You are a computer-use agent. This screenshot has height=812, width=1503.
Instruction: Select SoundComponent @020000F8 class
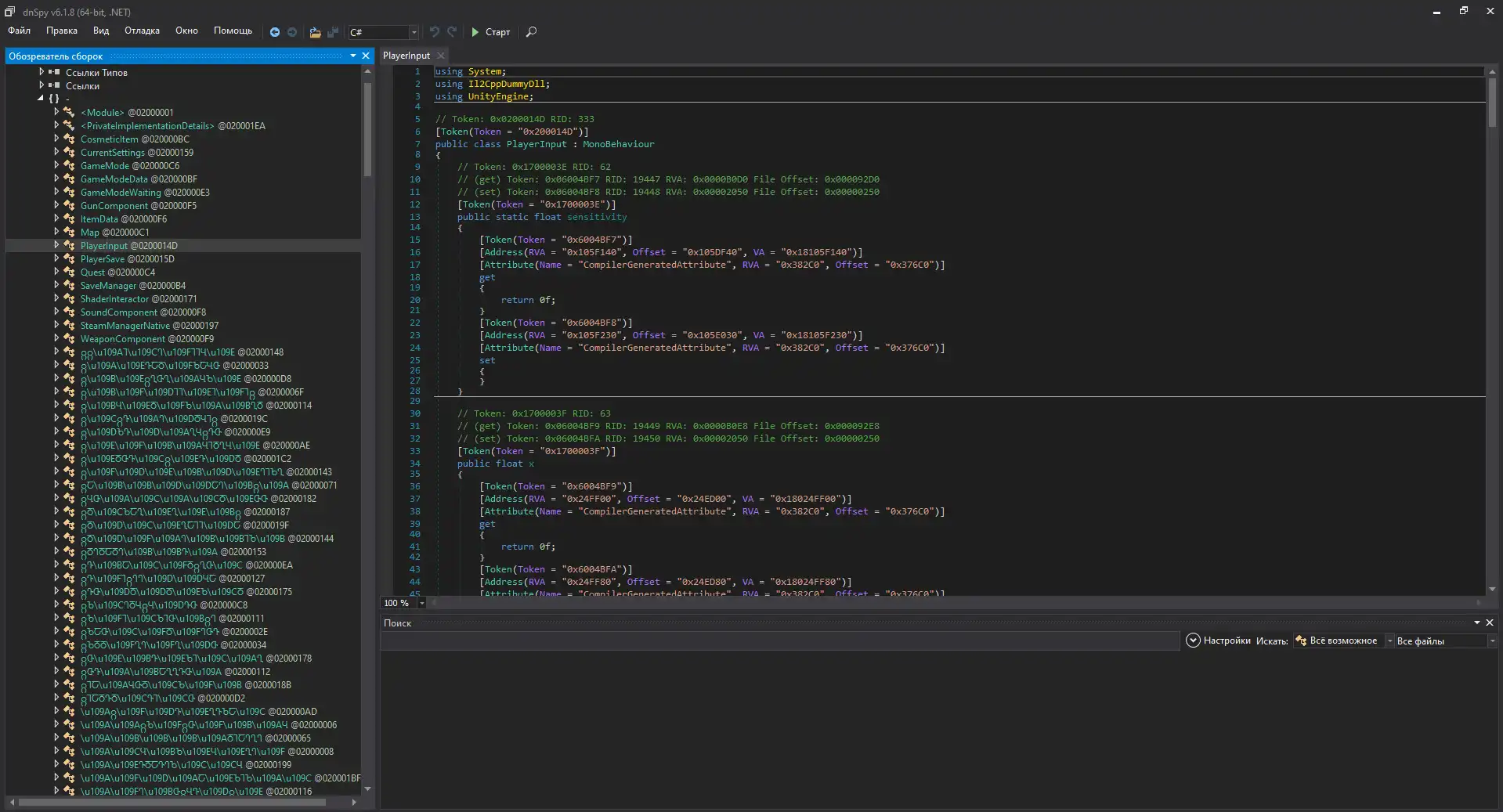point(143,312)
